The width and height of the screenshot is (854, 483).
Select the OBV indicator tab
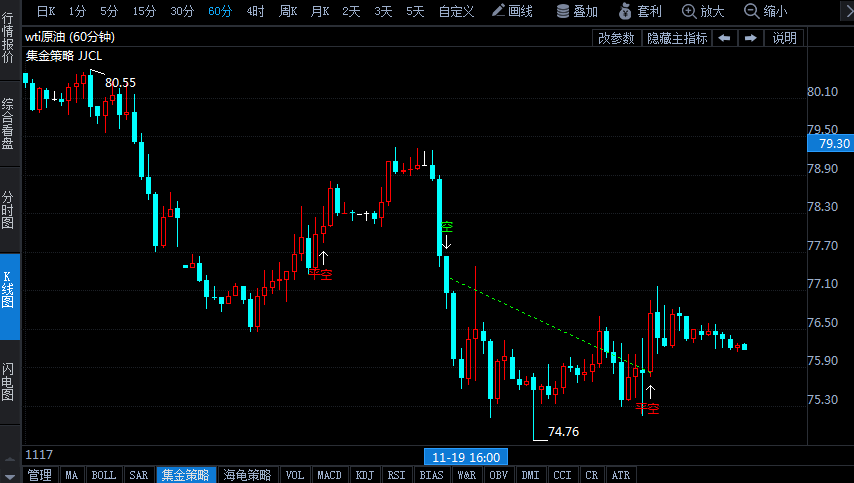498,475
